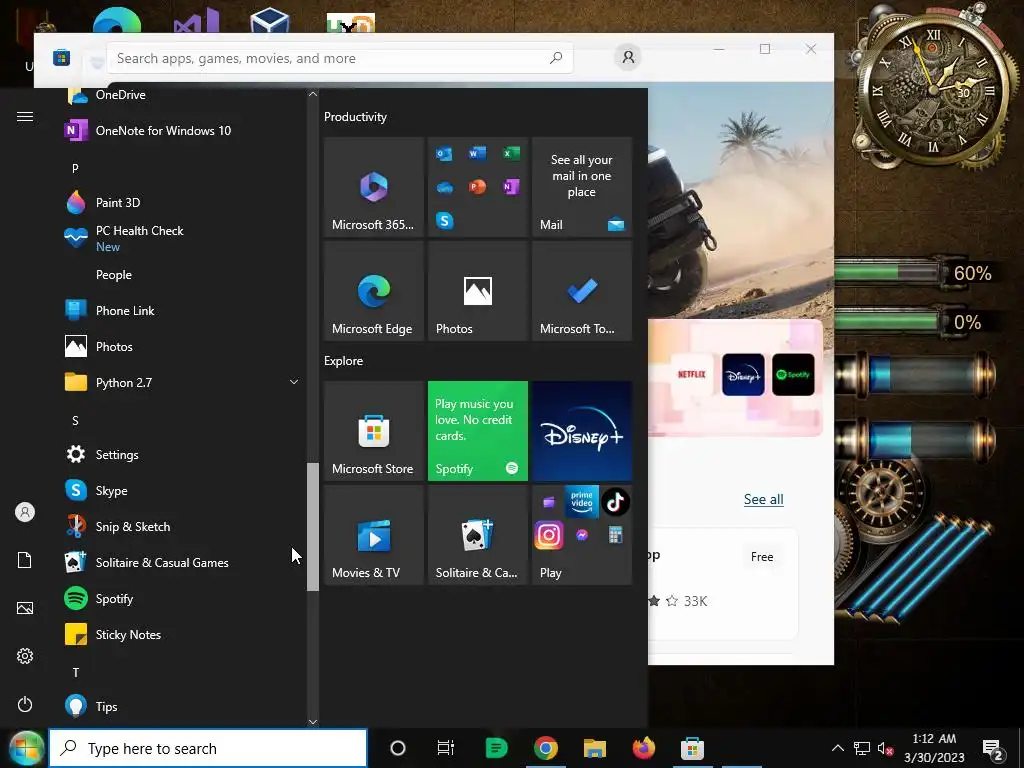Click the taskbar search box

(x=208, y=748)
